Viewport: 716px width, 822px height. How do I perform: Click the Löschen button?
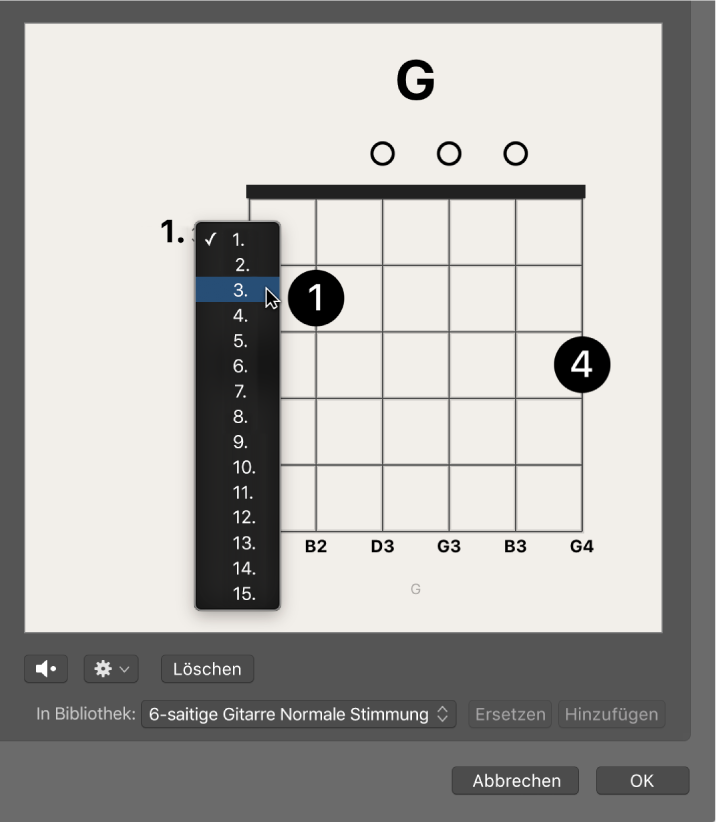207,668
